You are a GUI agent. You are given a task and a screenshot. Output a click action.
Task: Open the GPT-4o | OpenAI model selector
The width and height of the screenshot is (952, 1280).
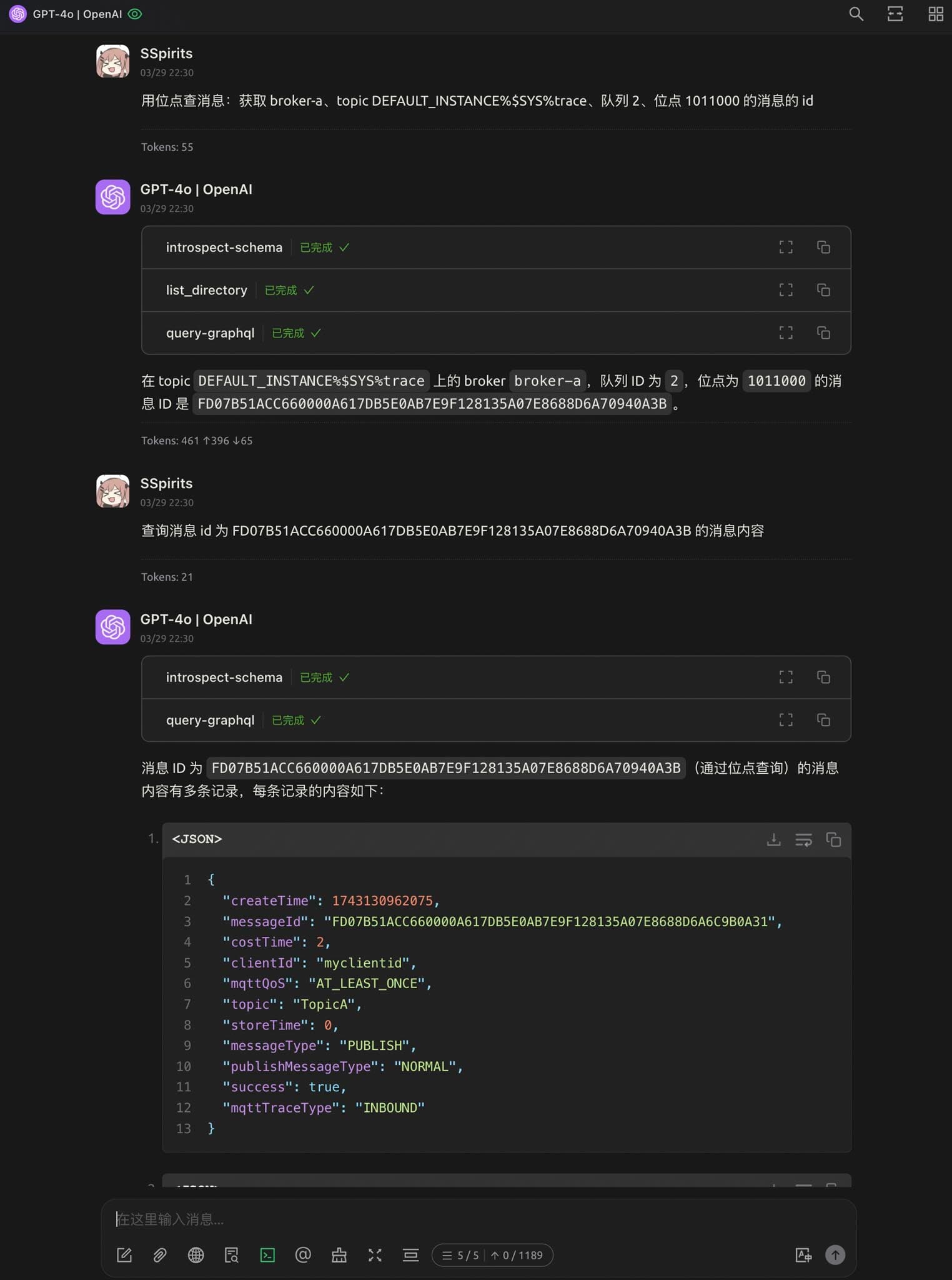(76, 14)
